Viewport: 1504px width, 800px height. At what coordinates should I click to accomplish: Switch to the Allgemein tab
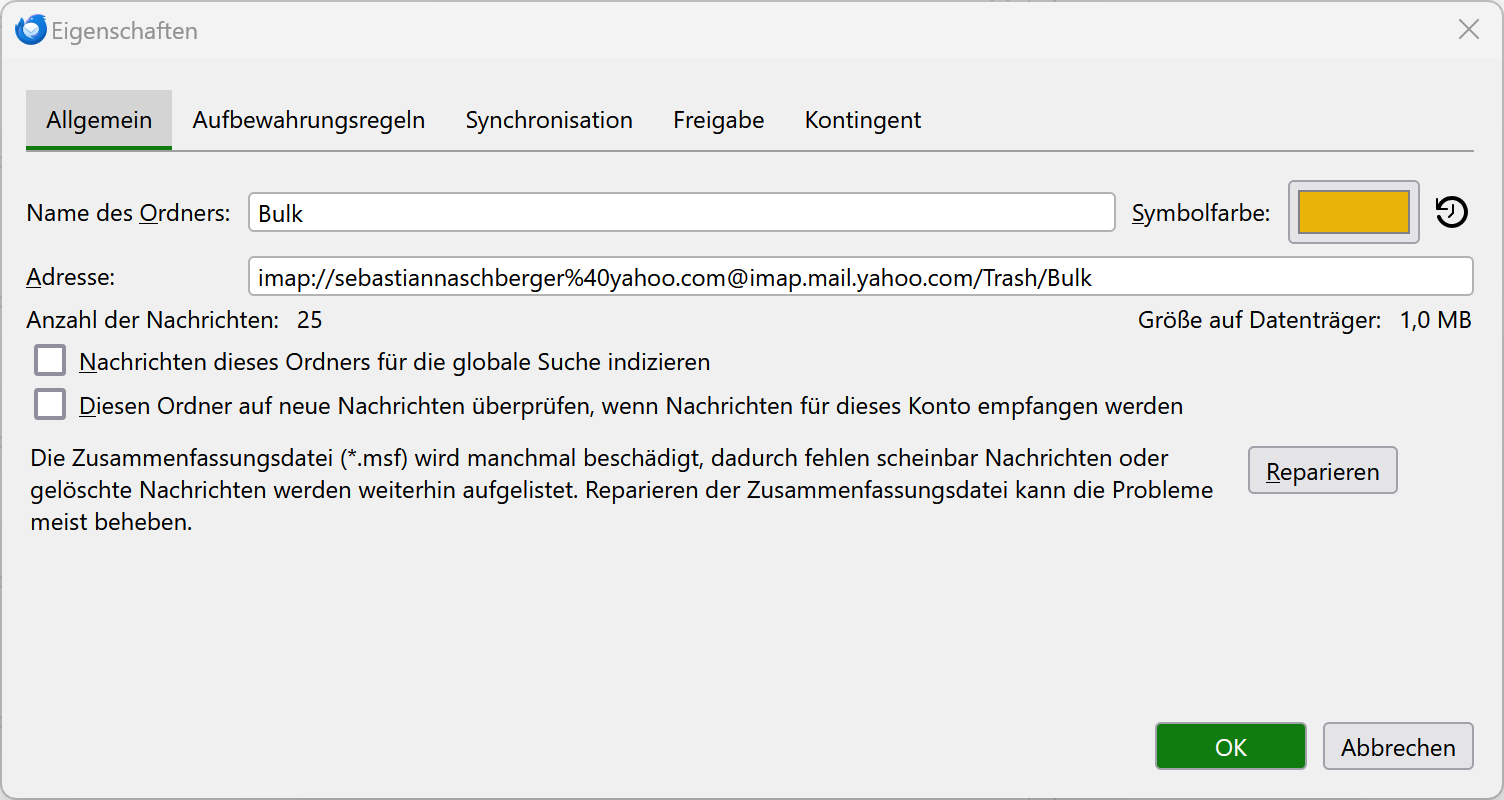[99, 120]
